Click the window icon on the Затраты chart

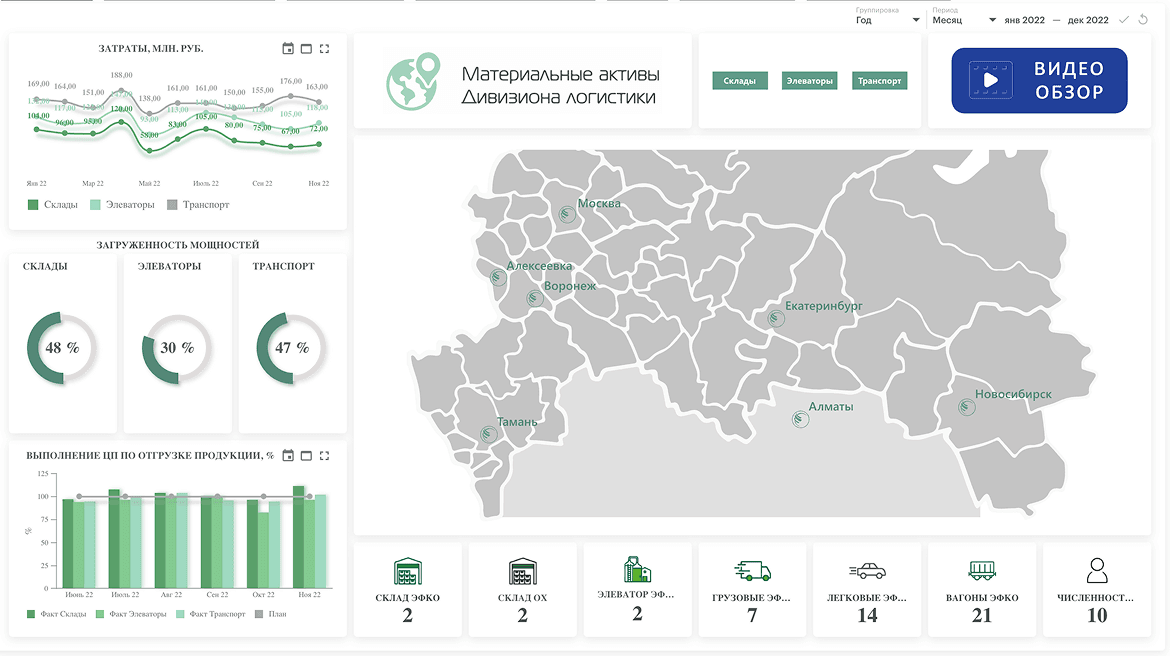point(306,49)
